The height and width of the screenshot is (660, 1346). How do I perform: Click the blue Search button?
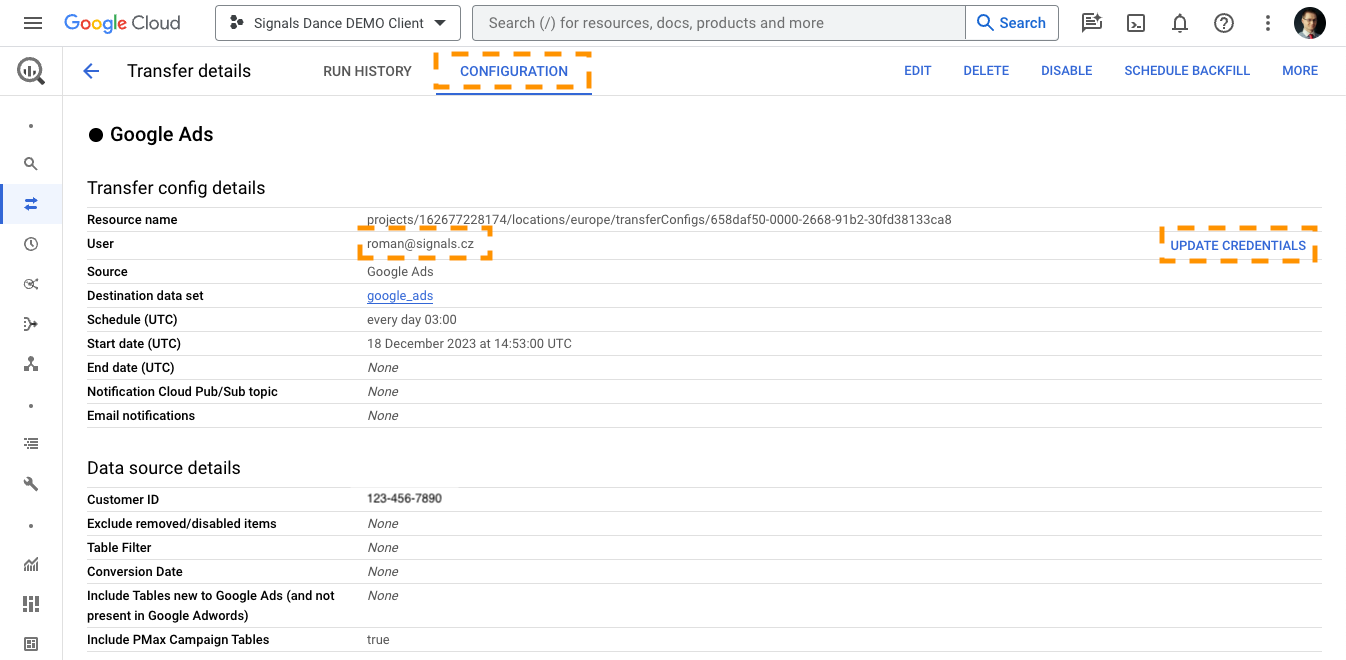point(1011,23)
